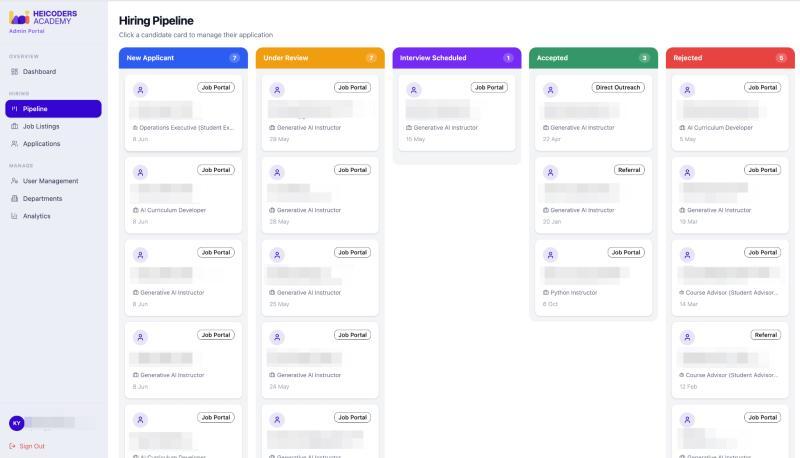Screen dimensions: 800x458
Task: Click the '22 Apr' date in Accepted
Action: click(552, 139)
